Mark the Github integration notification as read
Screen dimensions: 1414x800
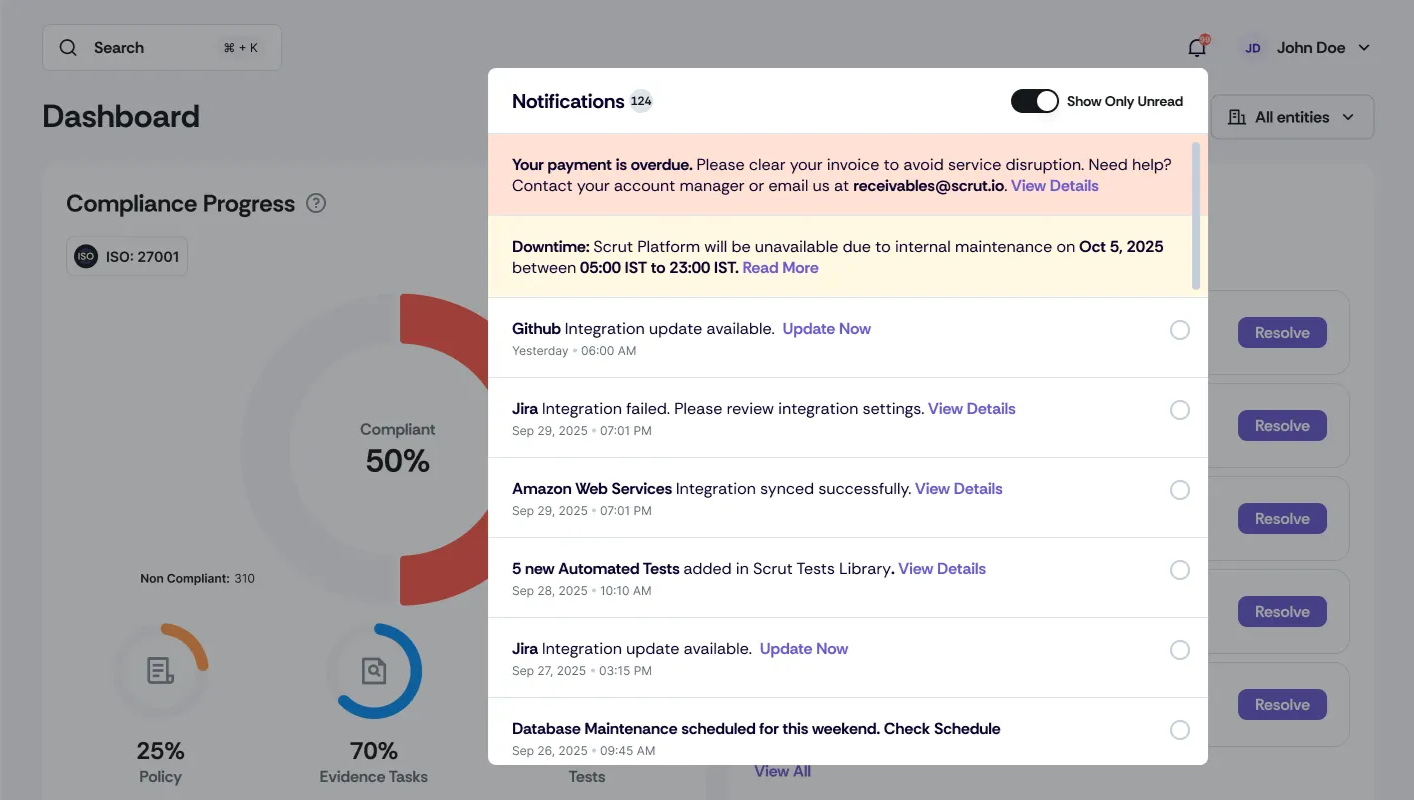point(1180,330)
